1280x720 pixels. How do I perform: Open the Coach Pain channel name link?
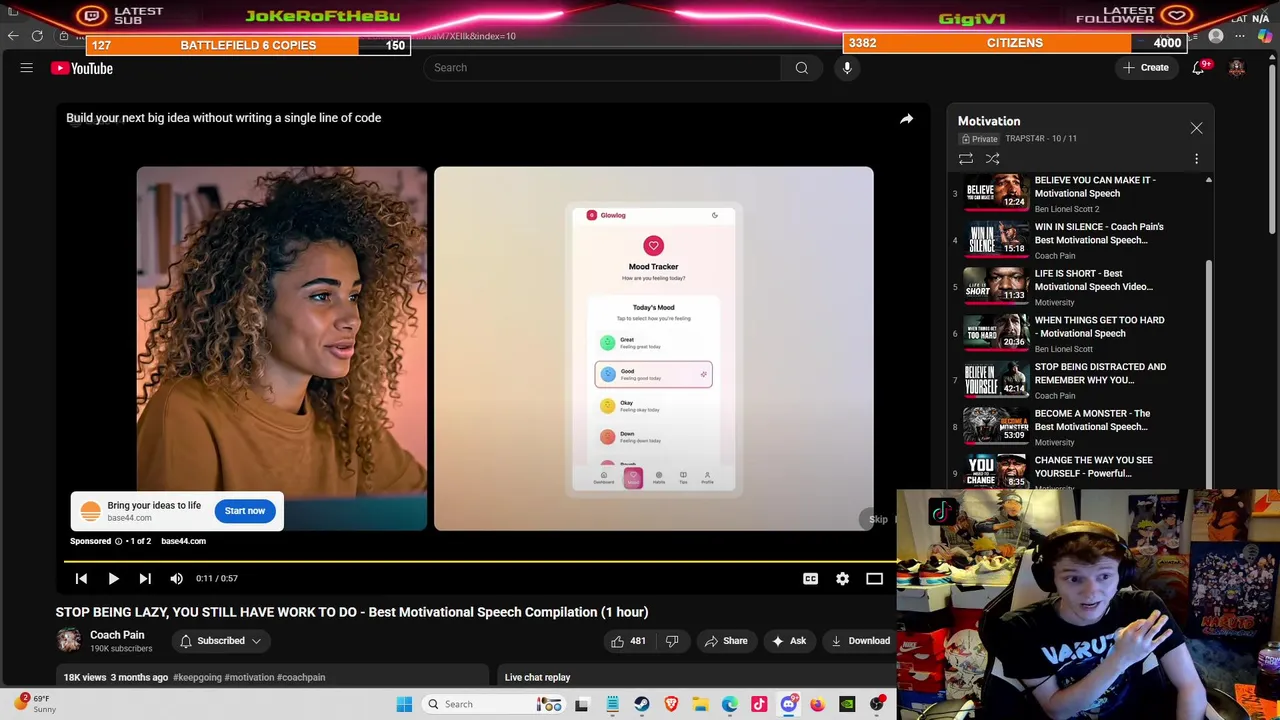tap(117, 635)
